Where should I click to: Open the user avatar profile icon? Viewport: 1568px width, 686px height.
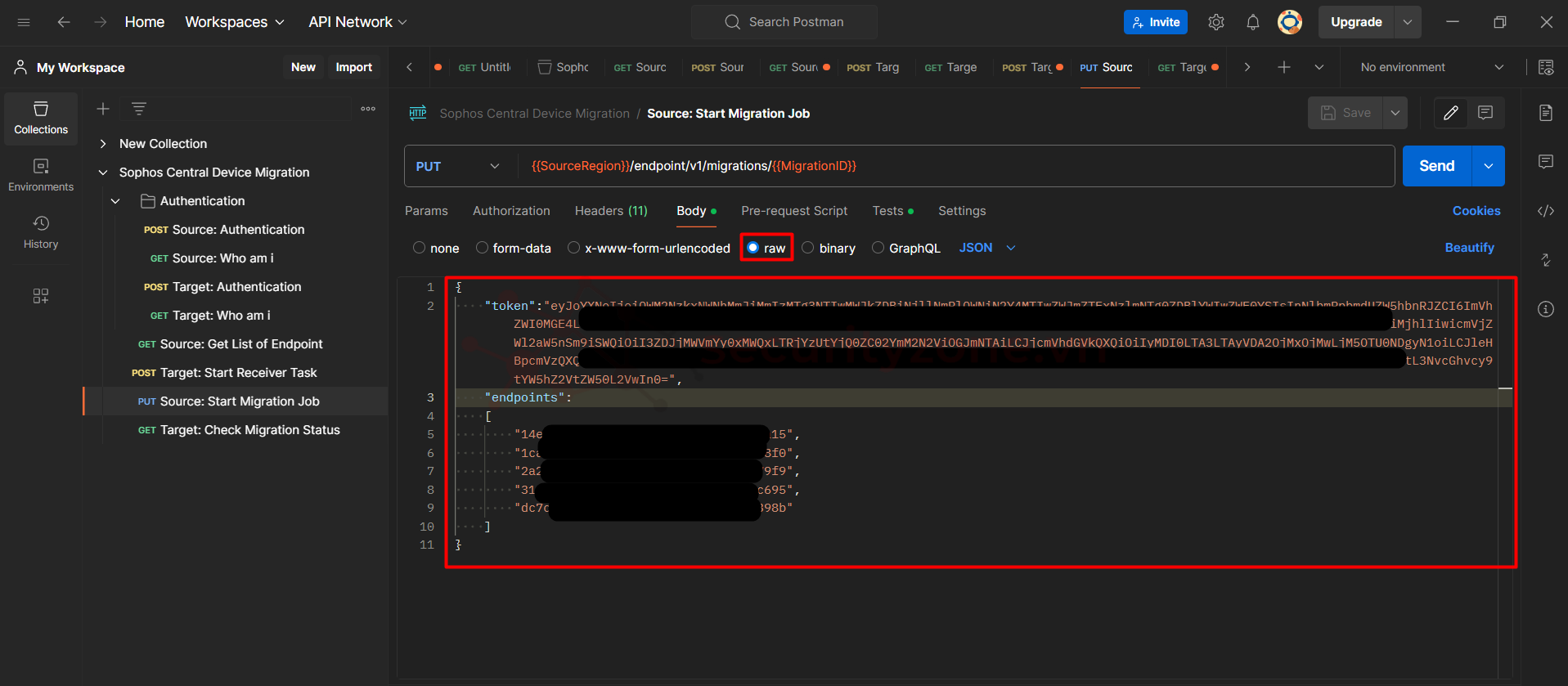coord(1290,22)
